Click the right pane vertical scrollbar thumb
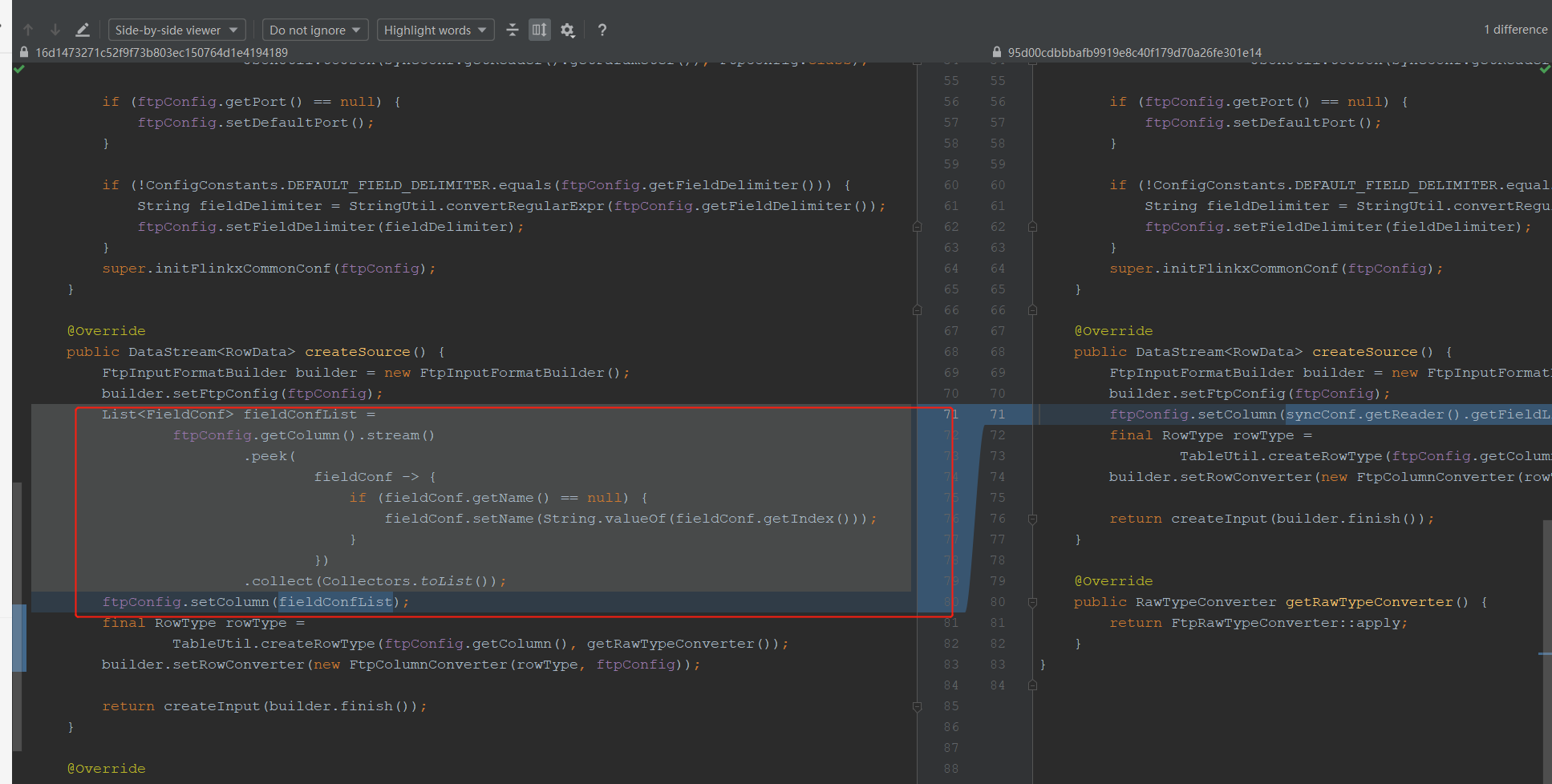 [x=1547, y=651]
